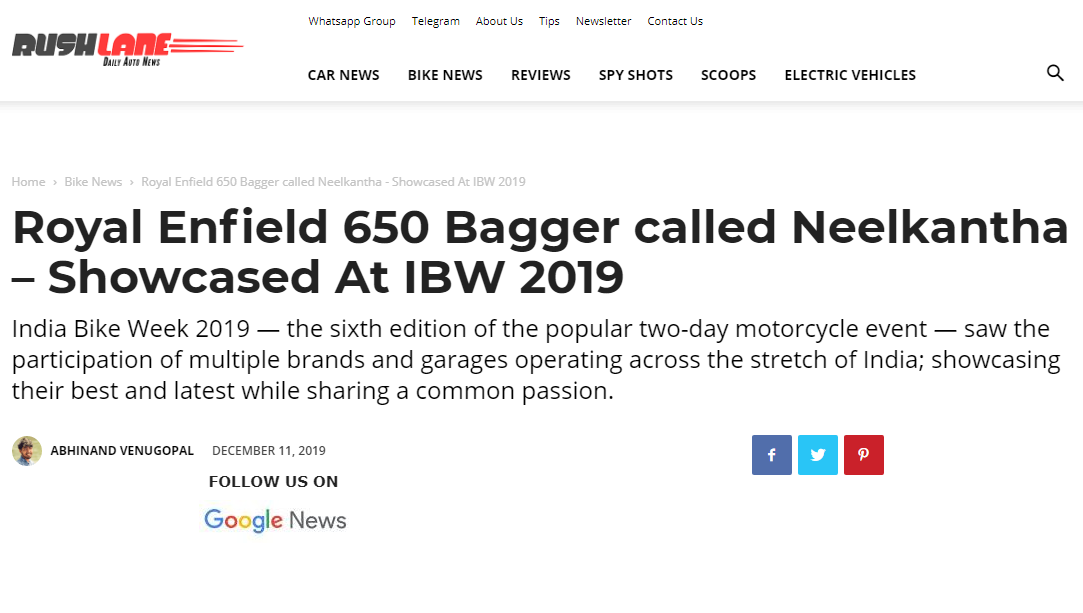Go to Reviews section
The width and height of the screenshot is (1083, 613).
click(541, 75)
